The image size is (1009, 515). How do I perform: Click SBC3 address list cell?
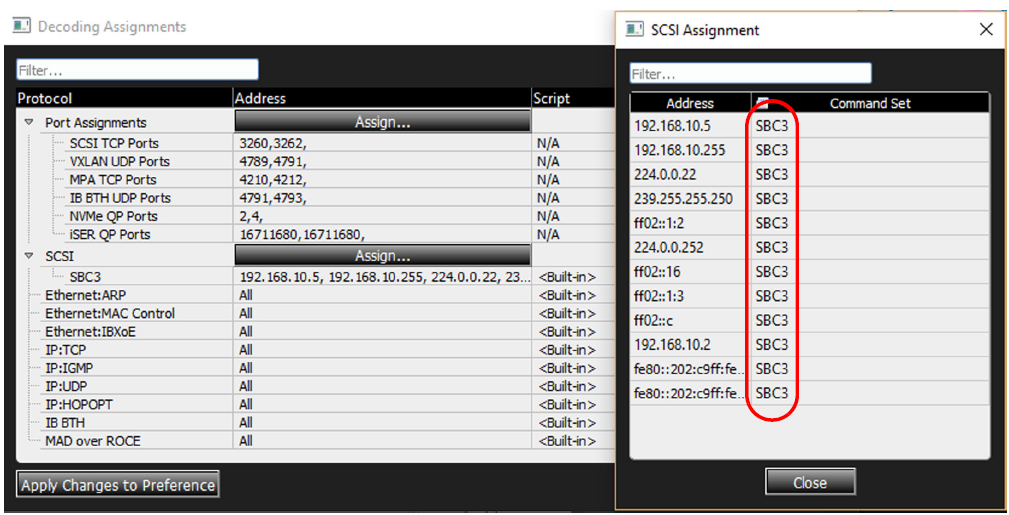pos(384,277)
